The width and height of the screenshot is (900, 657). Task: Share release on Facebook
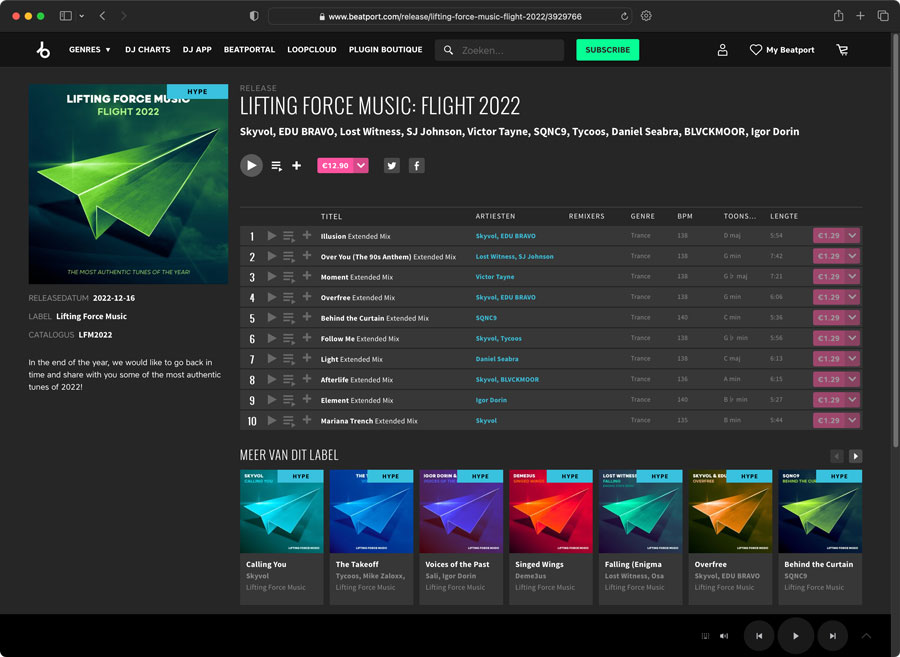coord(416,166)
